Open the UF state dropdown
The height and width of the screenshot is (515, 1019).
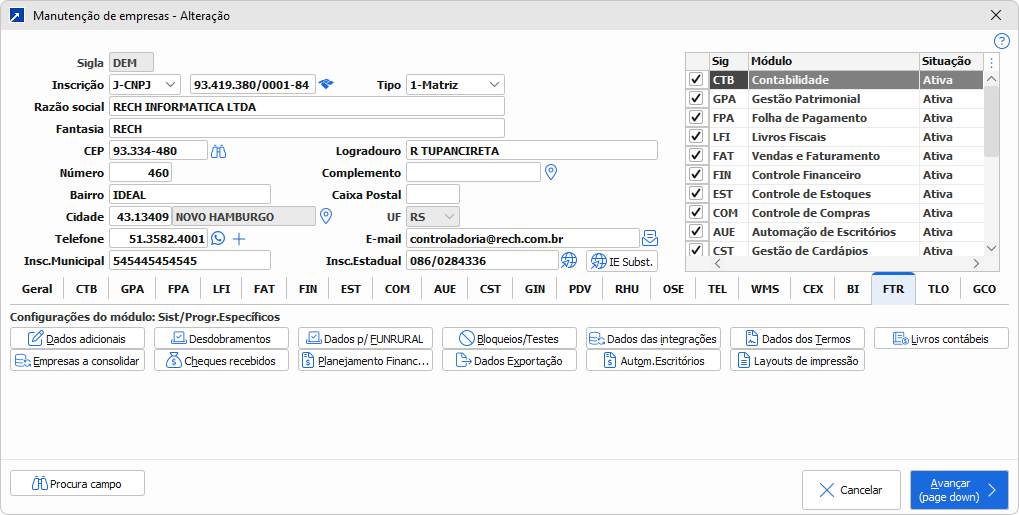click(x=433, y=216)
